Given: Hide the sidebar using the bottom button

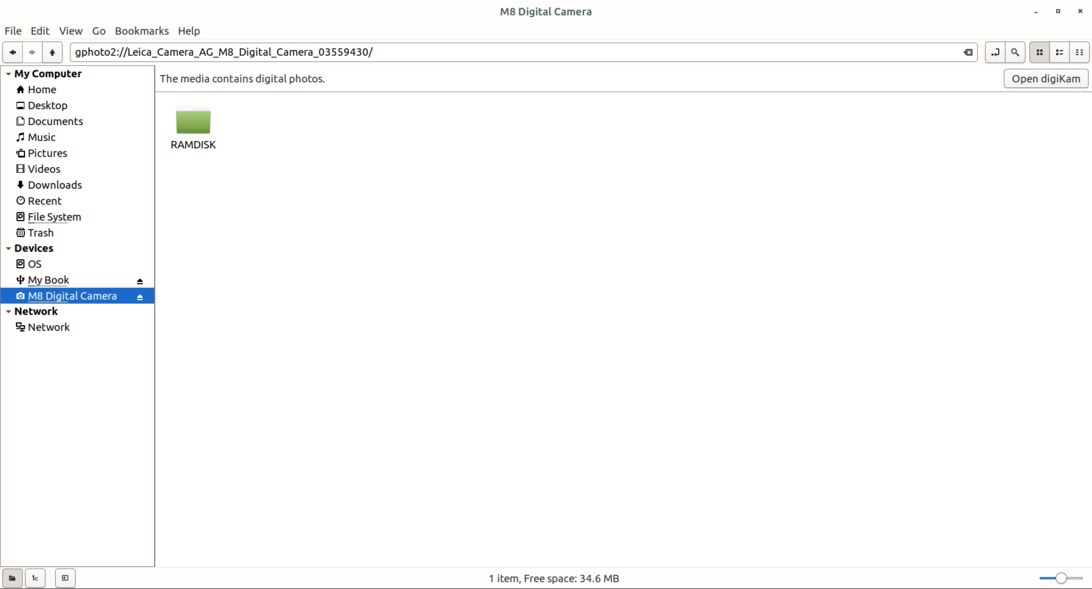Looking at the screenshot, I should pyautogui.click(x=65, y=578).
